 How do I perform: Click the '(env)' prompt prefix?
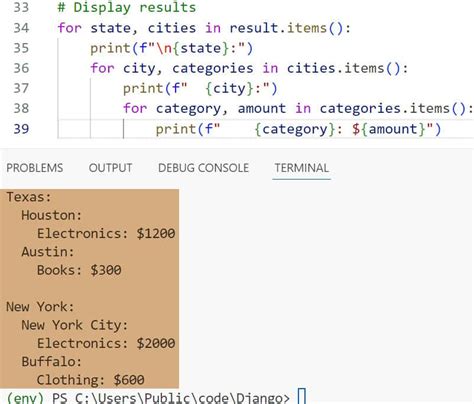(x=25, y=398)
